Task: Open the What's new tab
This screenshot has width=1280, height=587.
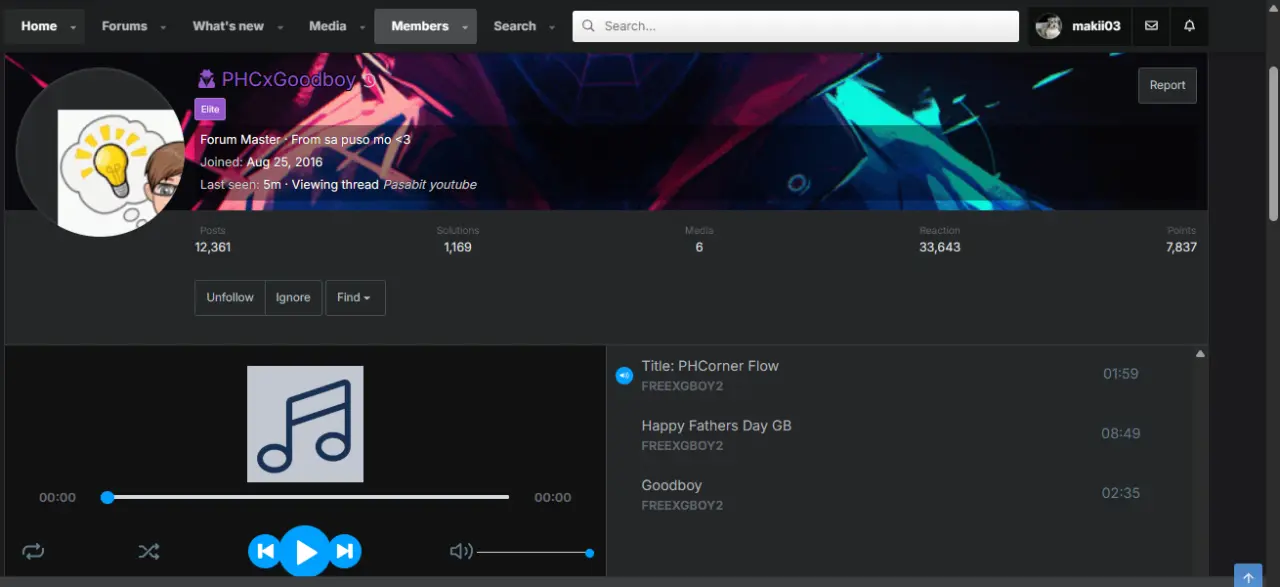Action: (228, 26)
